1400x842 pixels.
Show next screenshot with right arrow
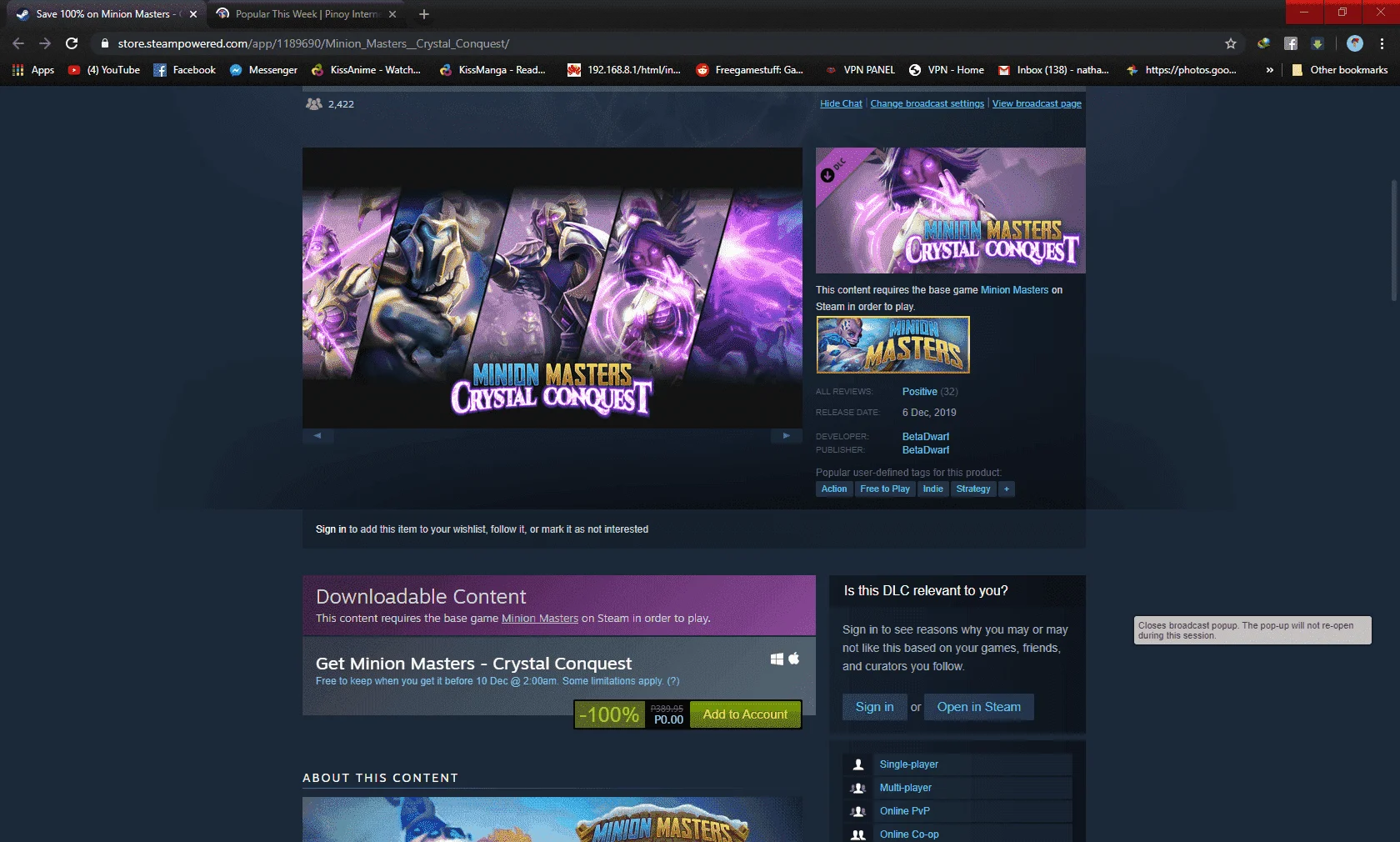point(786,435)
